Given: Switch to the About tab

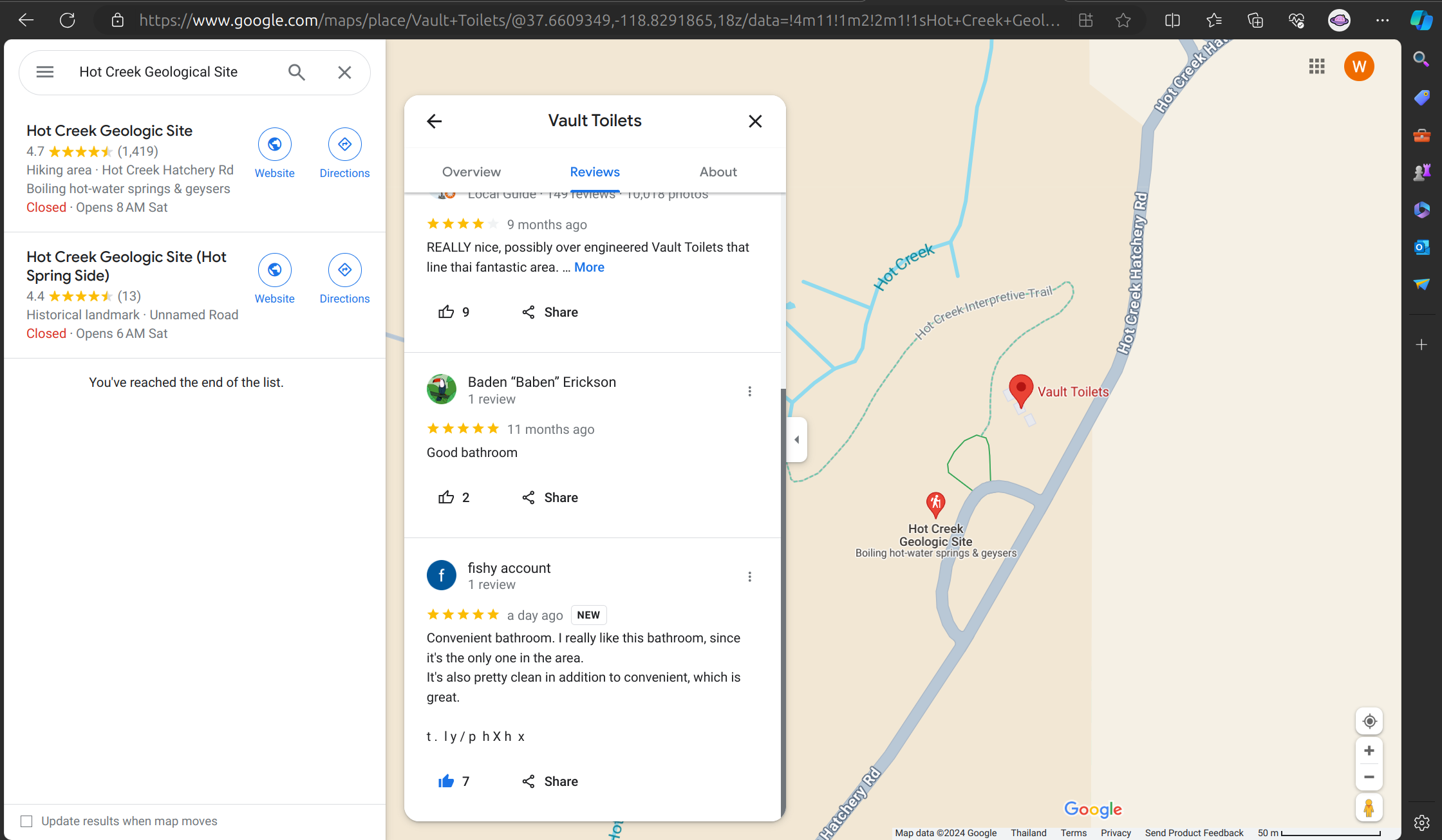Looking at the screenshot, I should coord(718,172).
